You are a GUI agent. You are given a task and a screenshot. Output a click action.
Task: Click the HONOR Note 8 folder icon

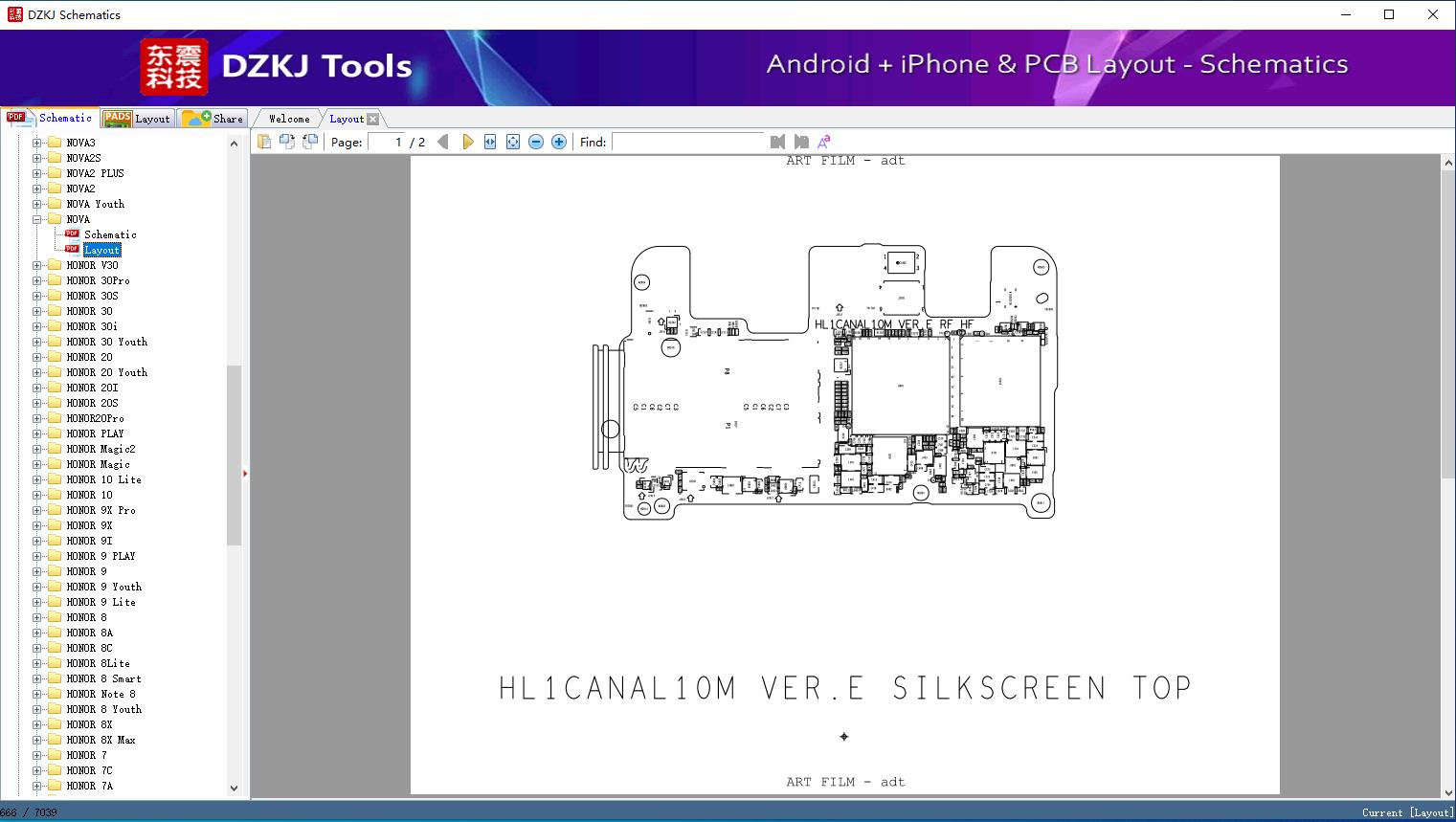click(x=55, y=694)
